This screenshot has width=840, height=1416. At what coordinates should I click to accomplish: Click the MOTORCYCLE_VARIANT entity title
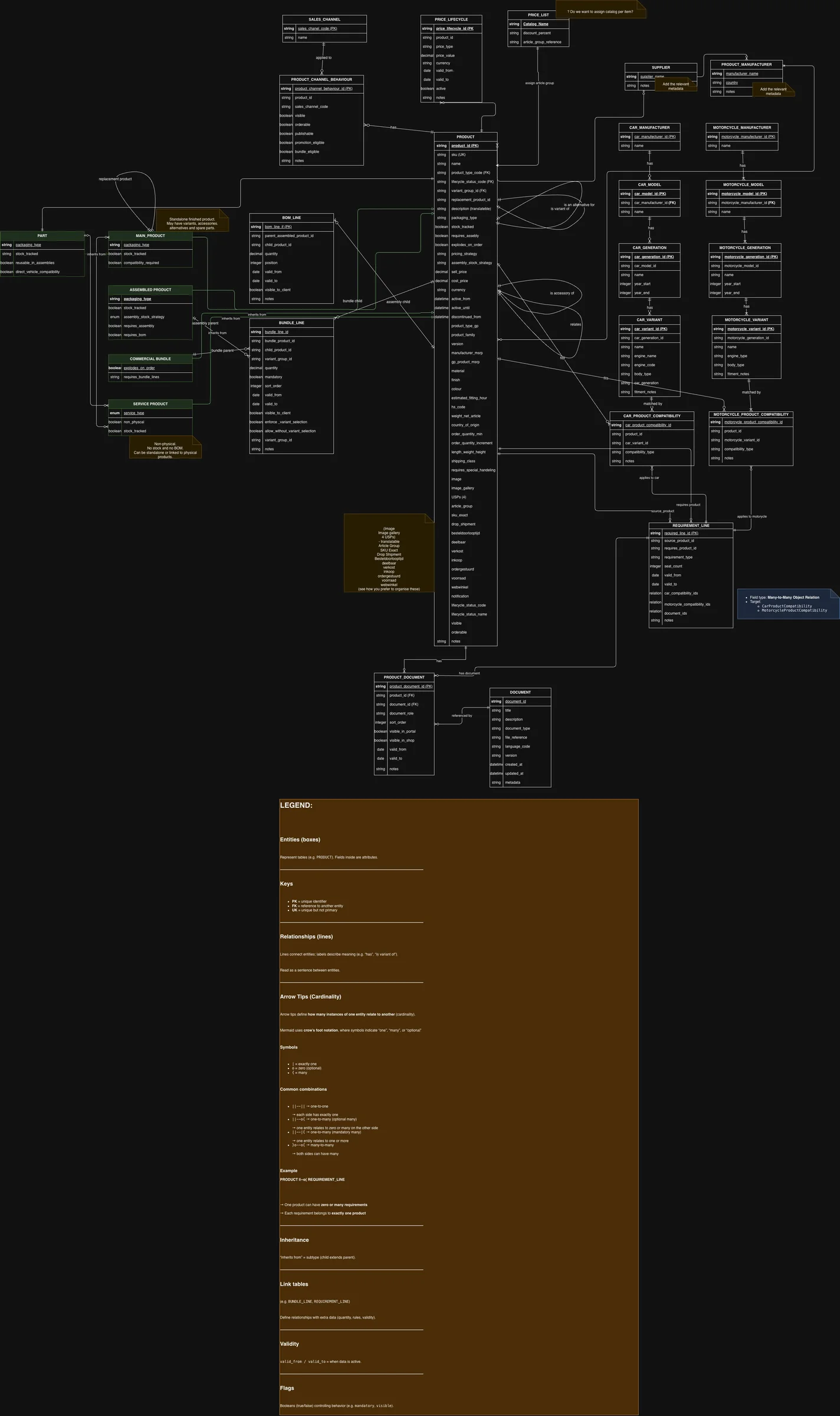coord(746,320)
